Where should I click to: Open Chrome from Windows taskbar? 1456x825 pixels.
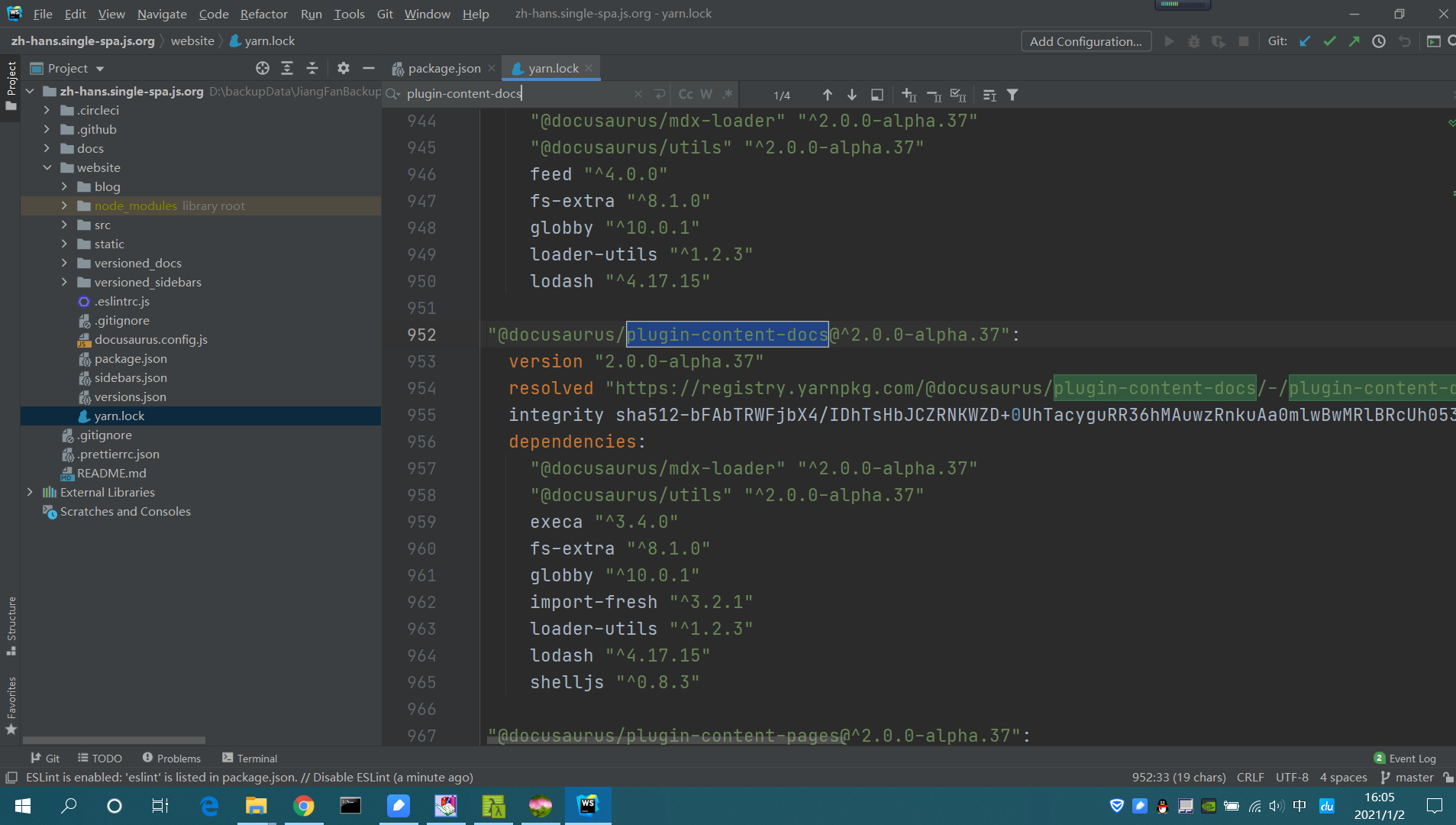pos(304,806)
